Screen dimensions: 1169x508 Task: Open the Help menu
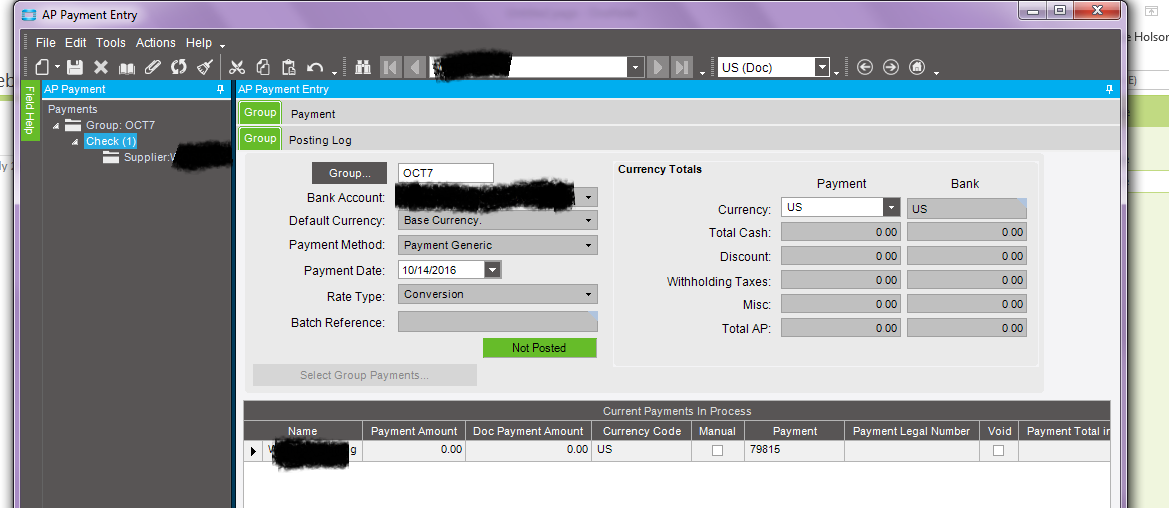(199, 43)
